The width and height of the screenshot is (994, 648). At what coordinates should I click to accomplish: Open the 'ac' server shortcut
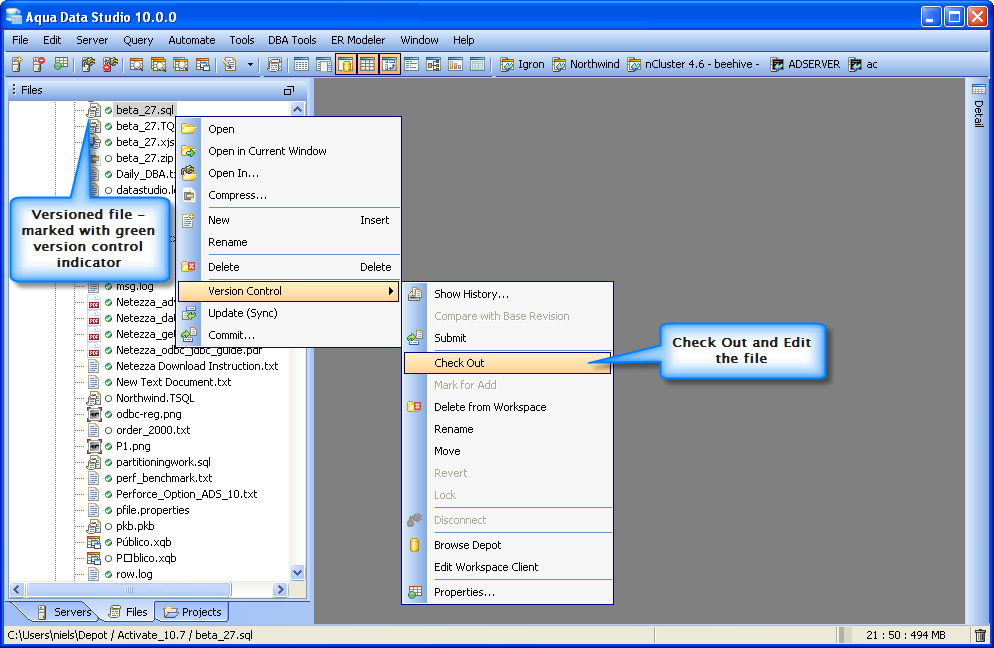click(863, 64)
